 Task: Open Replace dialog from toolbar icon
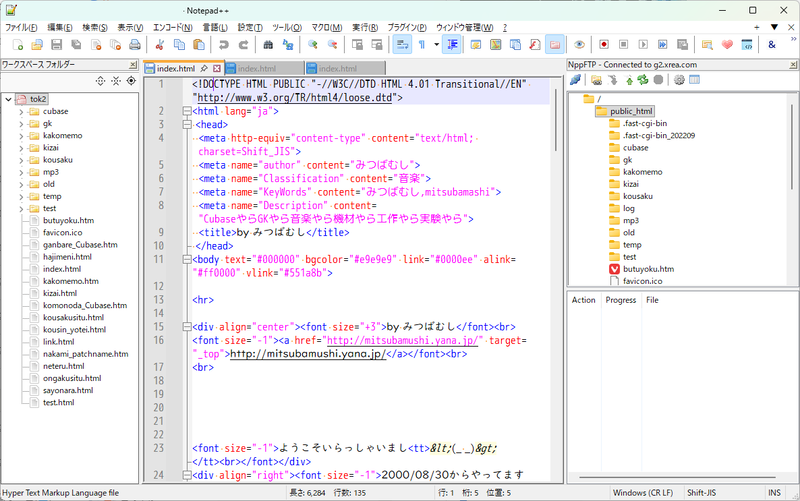[x=288, y=45]
